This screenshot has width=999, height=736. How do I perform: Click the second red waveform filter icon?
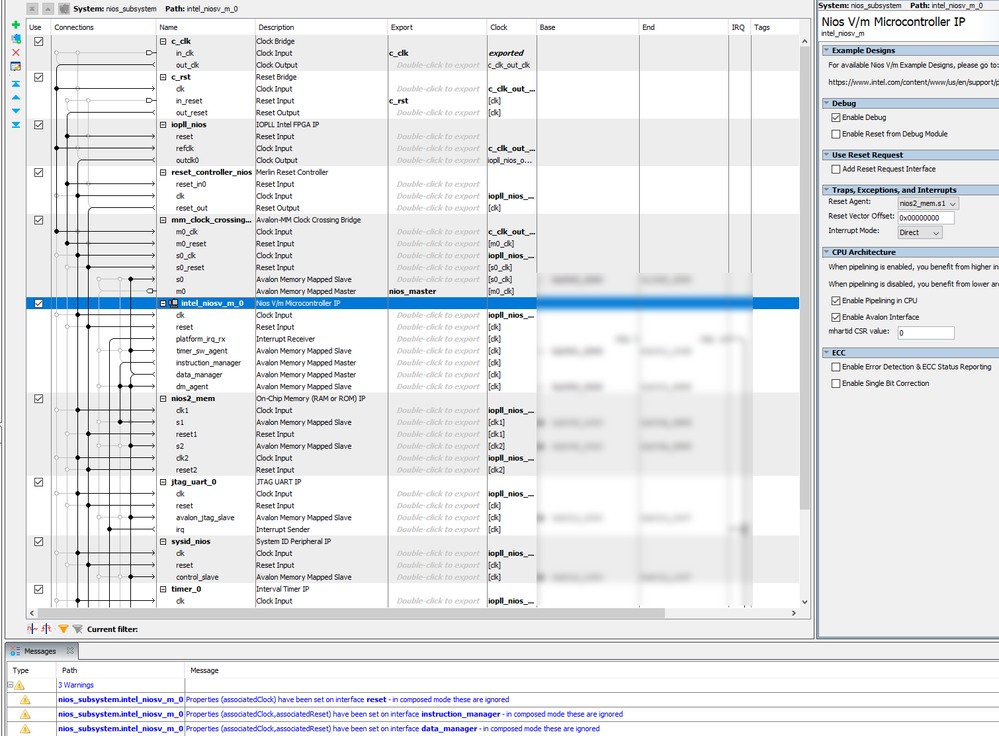[x=47, y=629]
